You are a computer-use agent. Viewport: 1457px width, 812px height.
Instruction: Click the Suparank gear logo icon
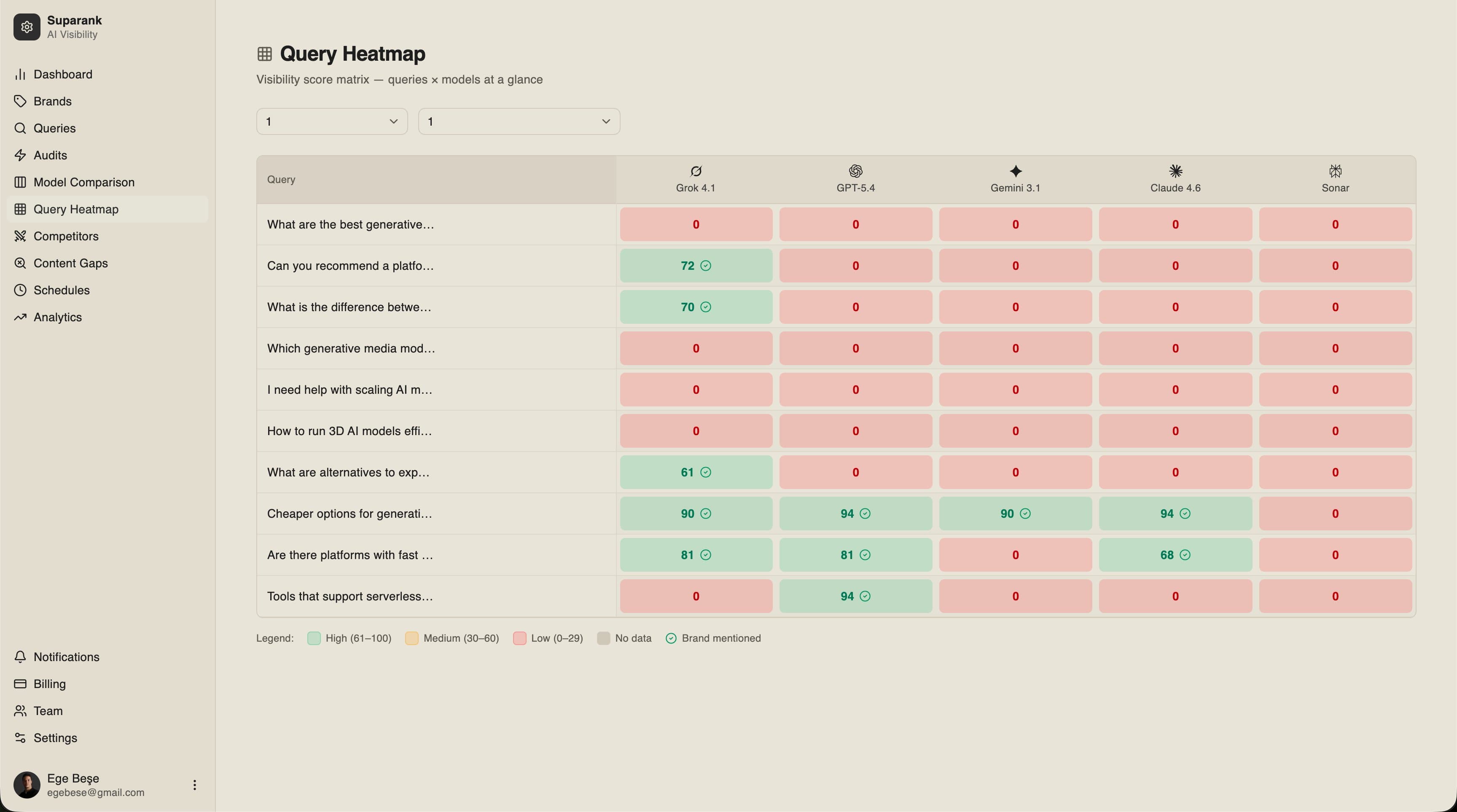tap(27, 27)
